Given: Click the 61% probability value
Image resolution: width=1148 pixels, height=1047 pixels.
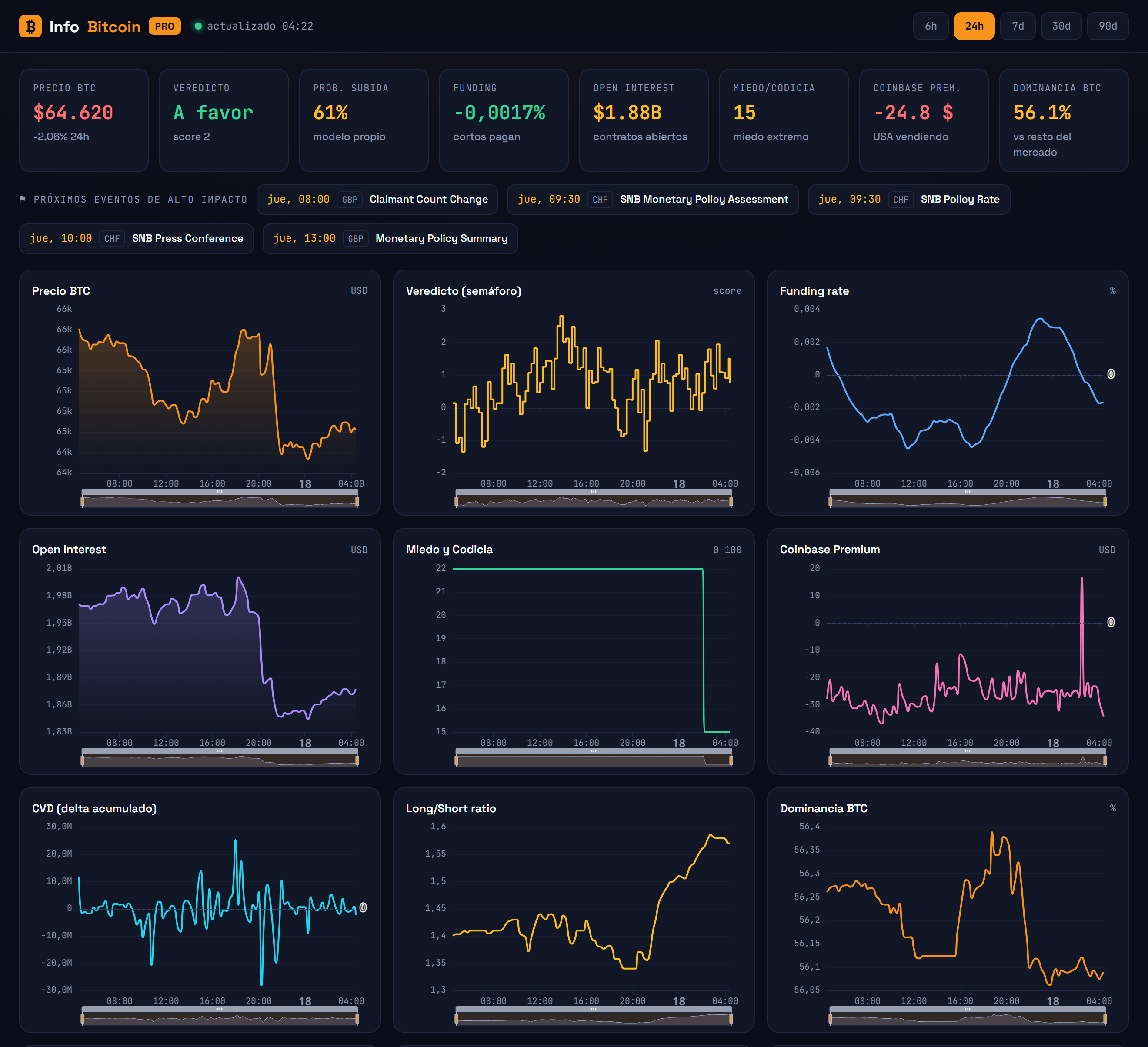Looking at the screenshot, I should pos(330,113).
